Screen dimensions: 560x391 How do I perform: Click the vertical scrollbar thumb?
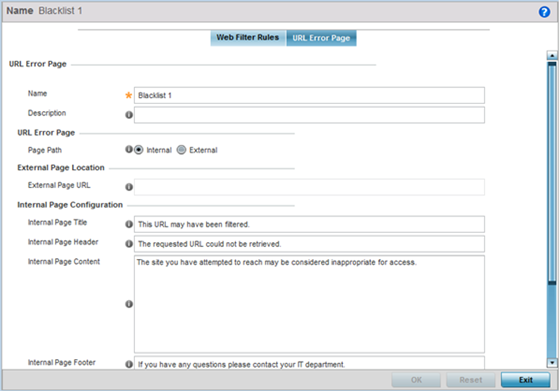click(552, 173)
